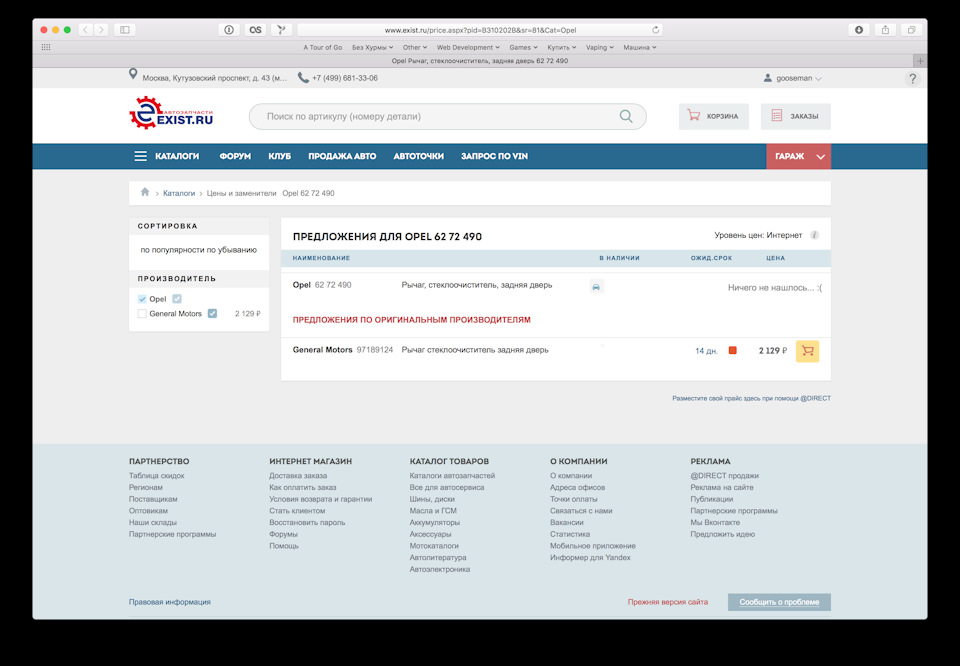Go back in Safari
This screenshot has width=960, height=666.
[x=86, y=29]
